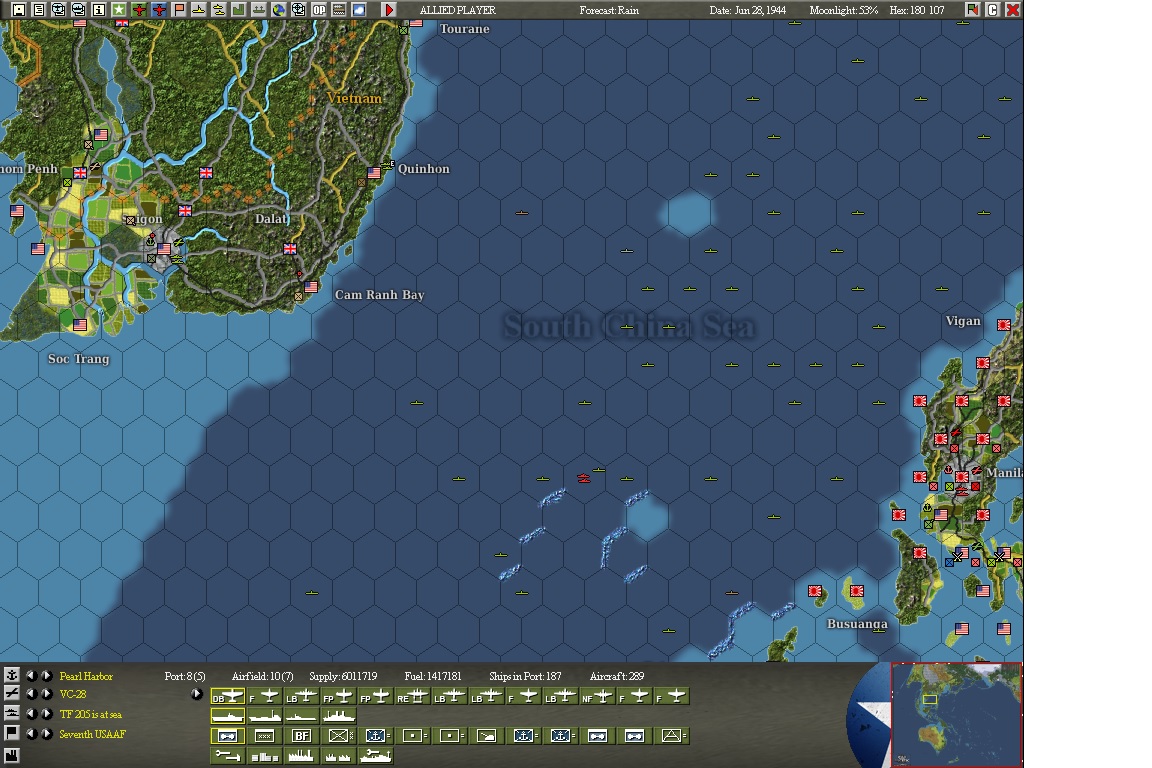Click the crosshair target toolbar icon
The height and width of the screenshot is (768, 1152).
pyautogui.click(x=298, y=10)
